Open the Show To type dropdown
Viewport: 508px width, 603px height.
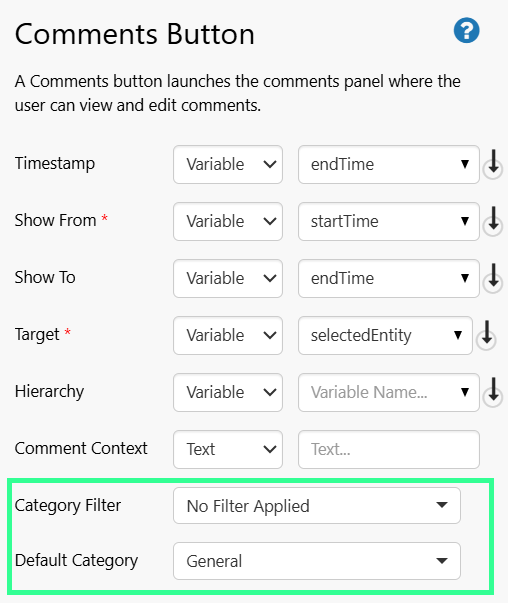pos(228,278)
